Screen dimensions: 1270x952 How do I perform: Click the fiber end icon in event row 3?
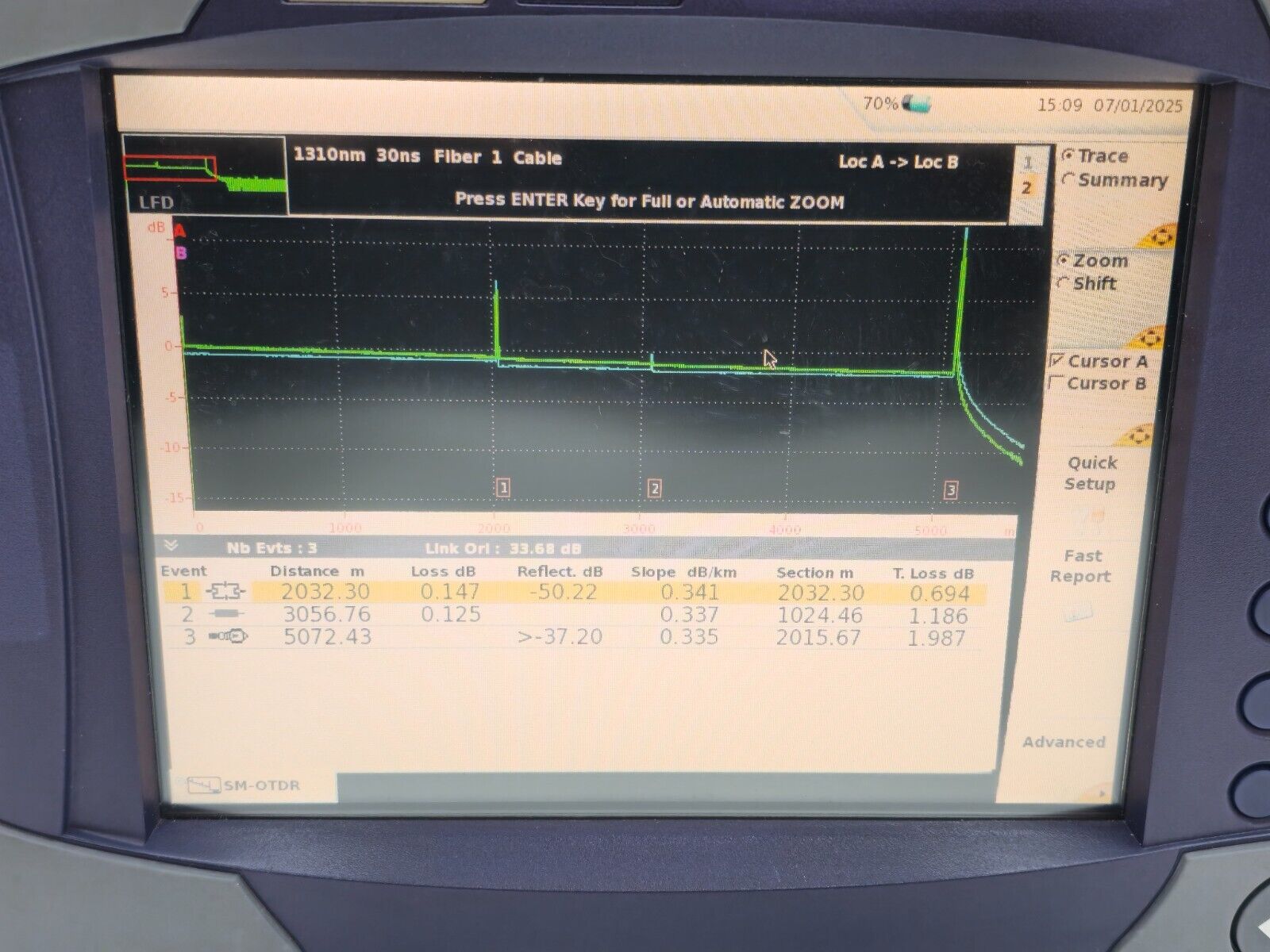228,636
